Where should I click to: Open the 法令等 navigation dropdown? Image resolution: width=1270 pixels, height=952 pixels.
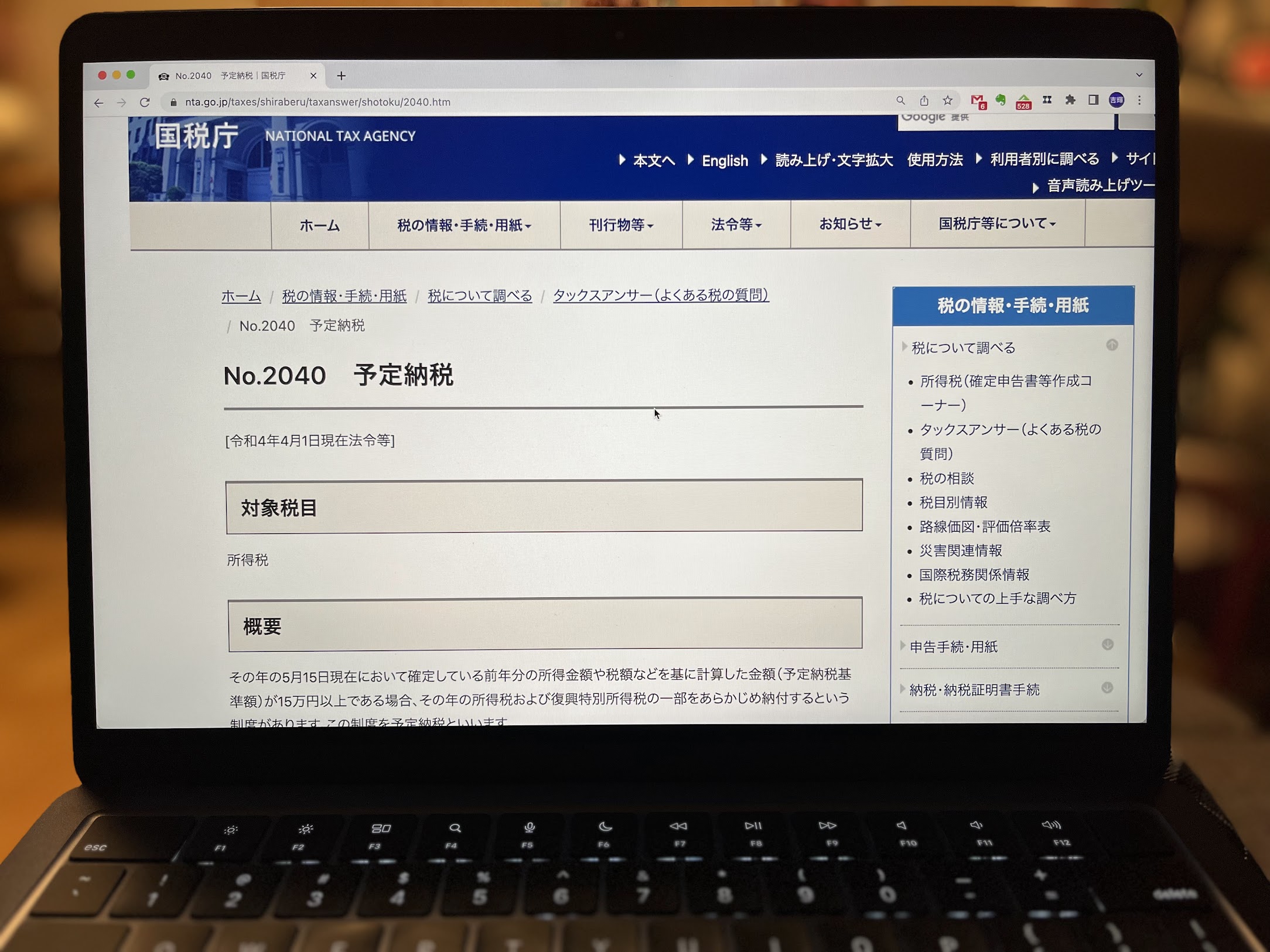(x=736, y=224)
